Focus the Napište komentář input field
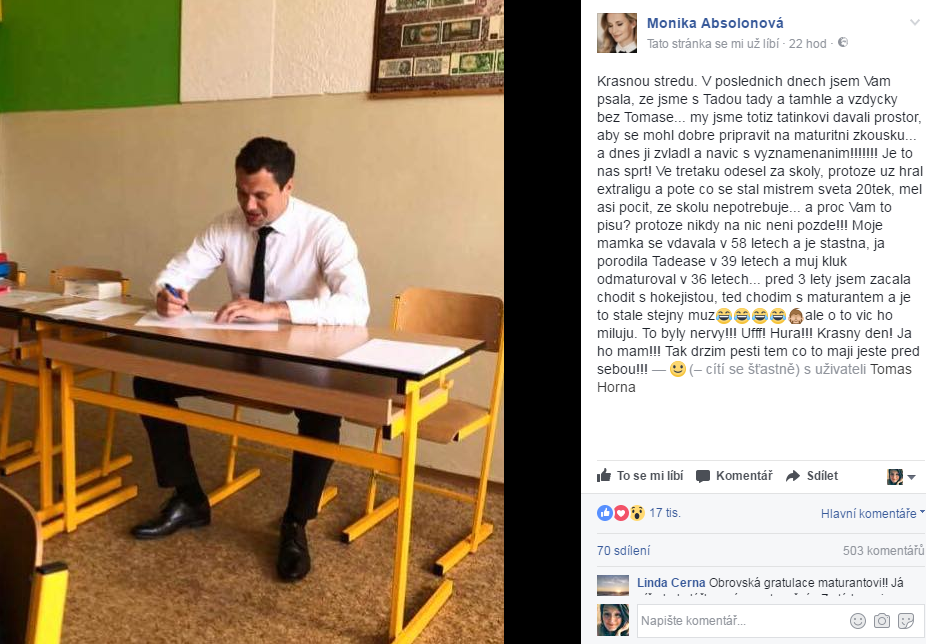The width and height of the screenshot is (926, 644). [x=742, y=620]
